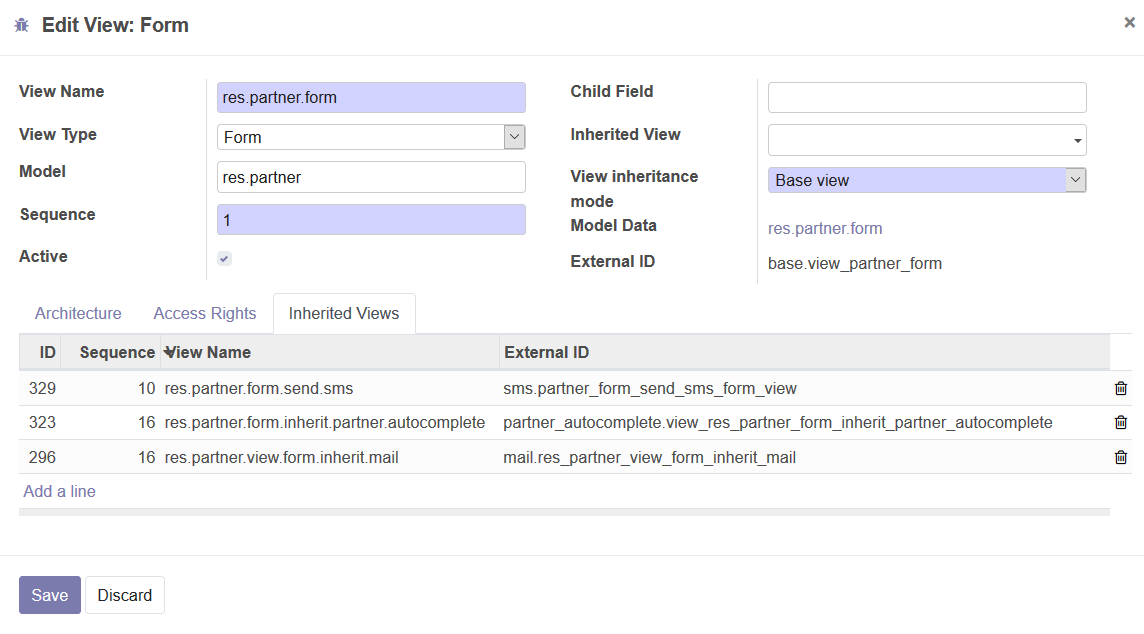This screenshot has height=634, width=1144.
Task: Save the view changes
Action: pyautogui.click(x=50, y=595)
